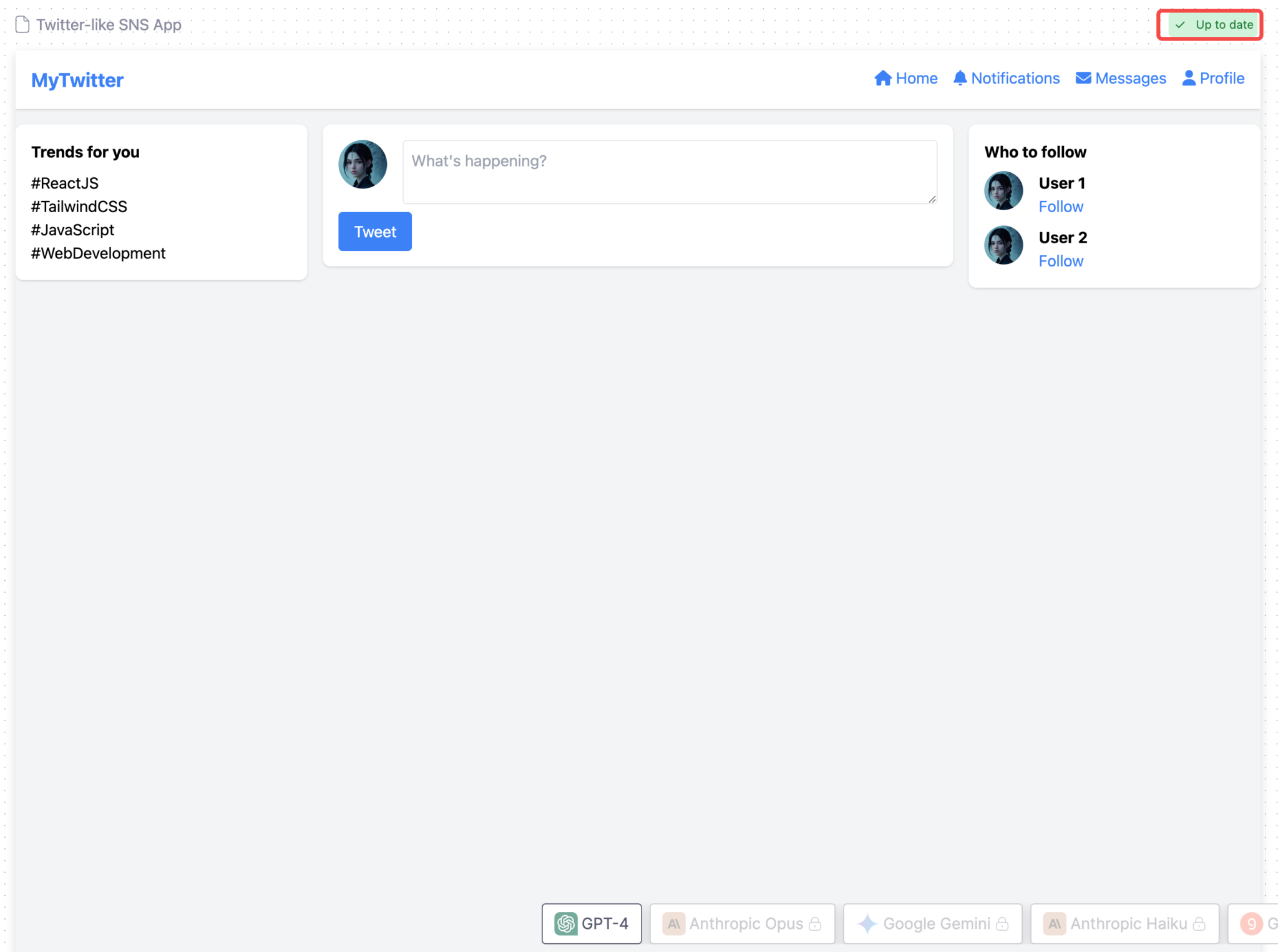Screen dimensions: 1278x952
Task: Click the Notifications bell icon
Action: pos(960,78)
